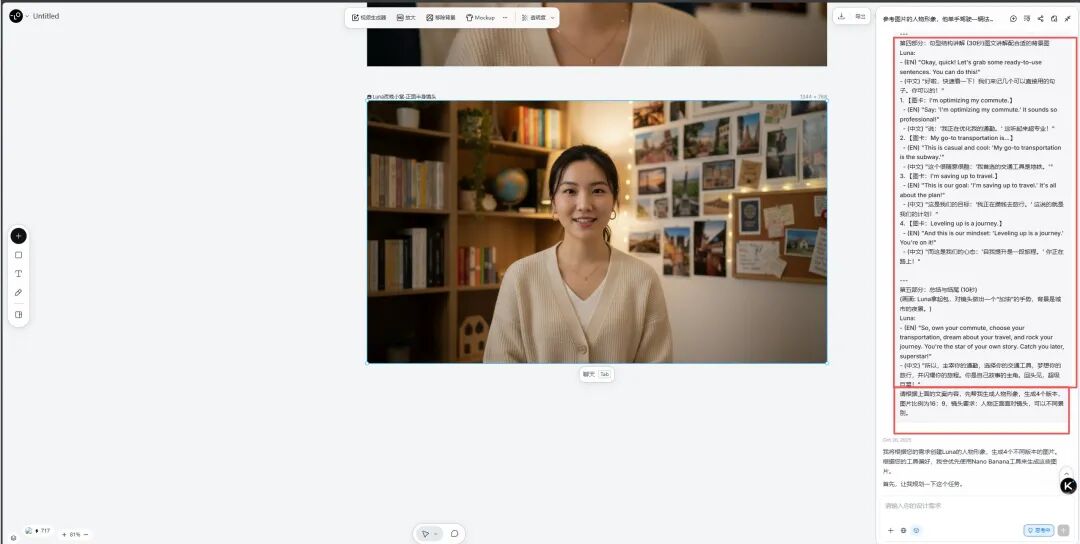
Task: Click the globe icon in chat input
Action: [903, 530]
